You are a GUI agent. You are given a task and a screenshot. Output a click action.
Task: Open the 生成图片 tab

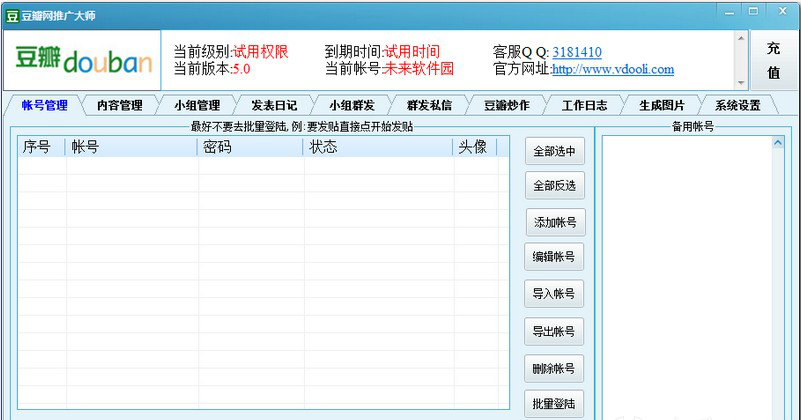pyautogui.click(x=662, y=105)
